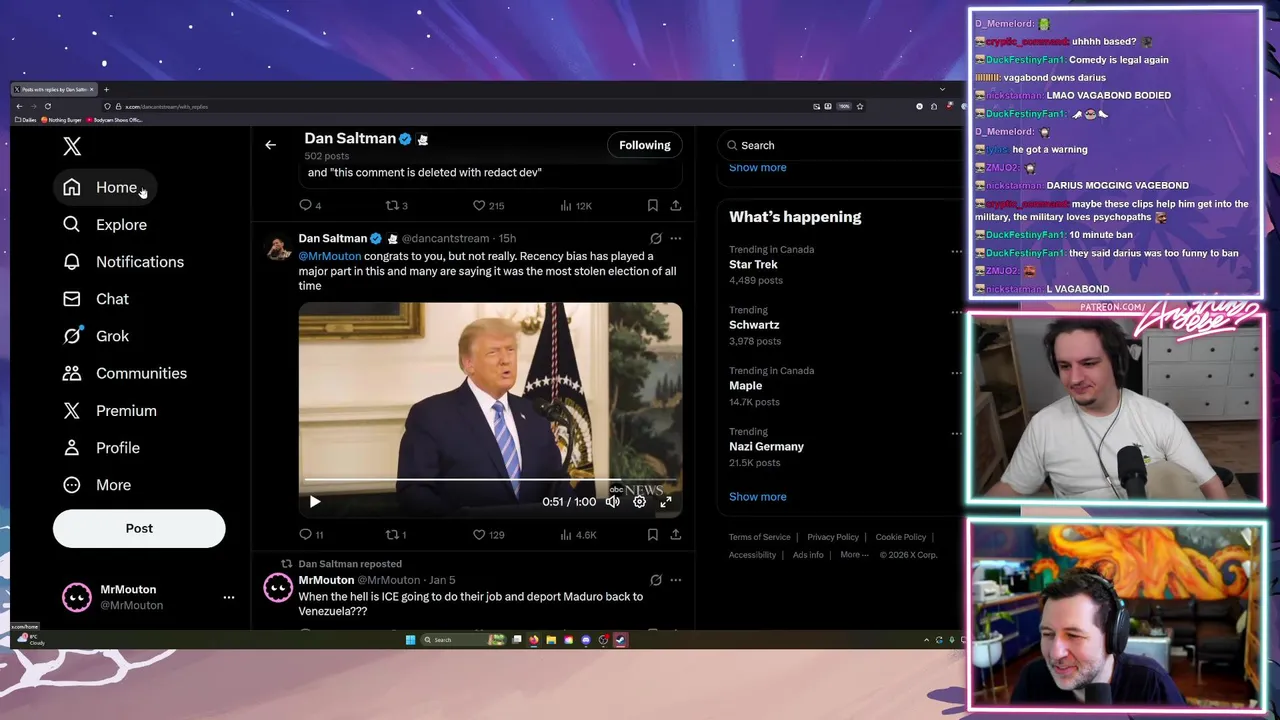Expand the footer More dropdown

tap(854, 555)
